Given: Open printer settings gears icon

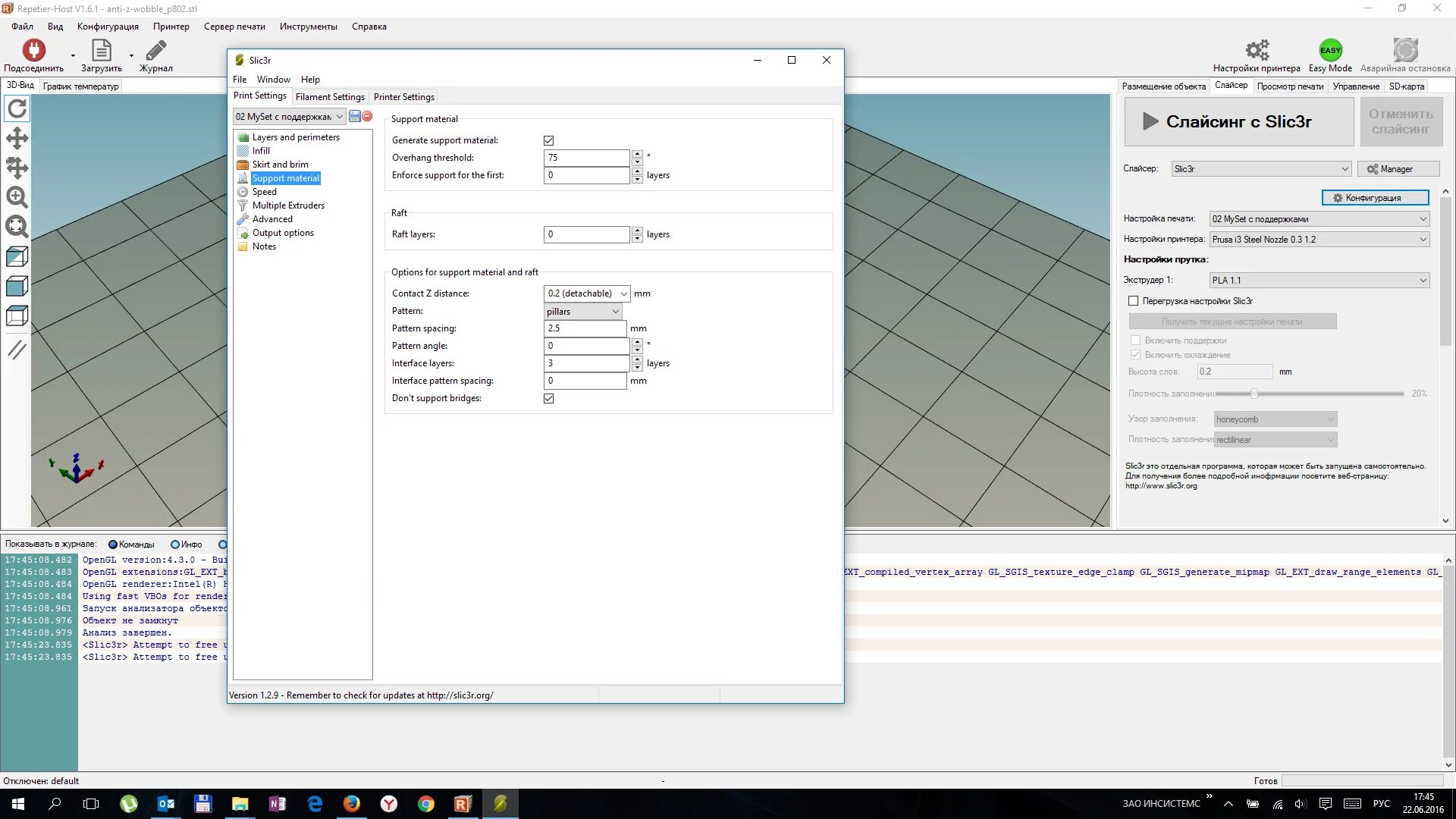Looking at the screenshot, I should (1257, 51).
